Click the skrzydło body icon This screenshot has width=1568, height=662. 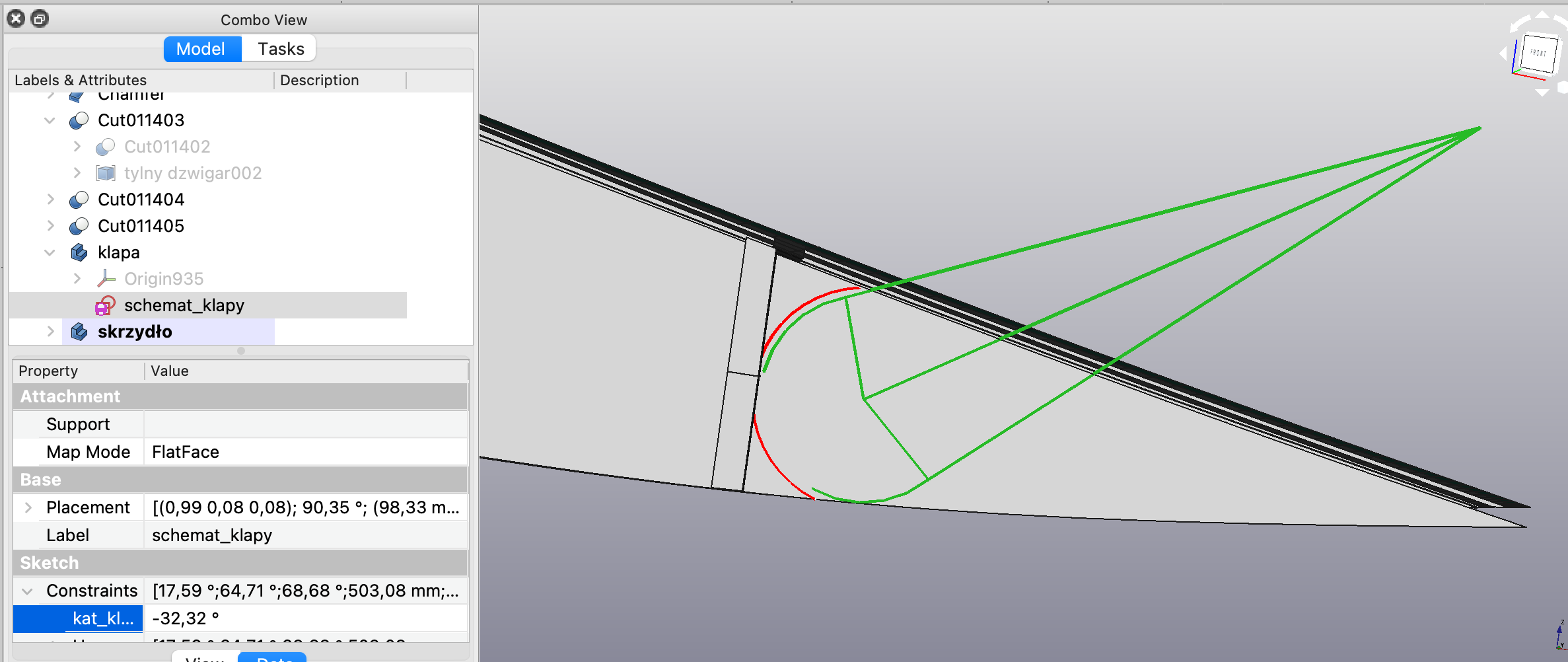pyautogui.click(x=79, y=332)
